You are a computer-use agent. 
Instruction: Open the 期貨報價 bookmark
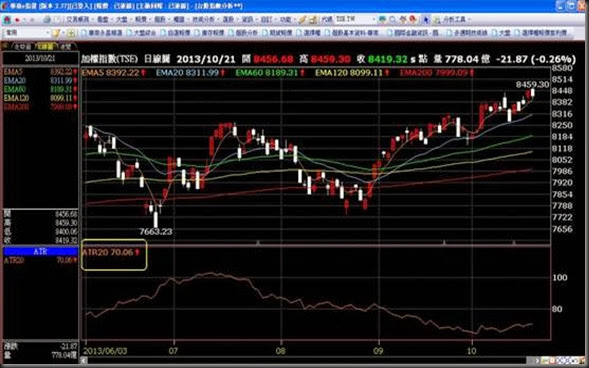[x=277, y=33]
